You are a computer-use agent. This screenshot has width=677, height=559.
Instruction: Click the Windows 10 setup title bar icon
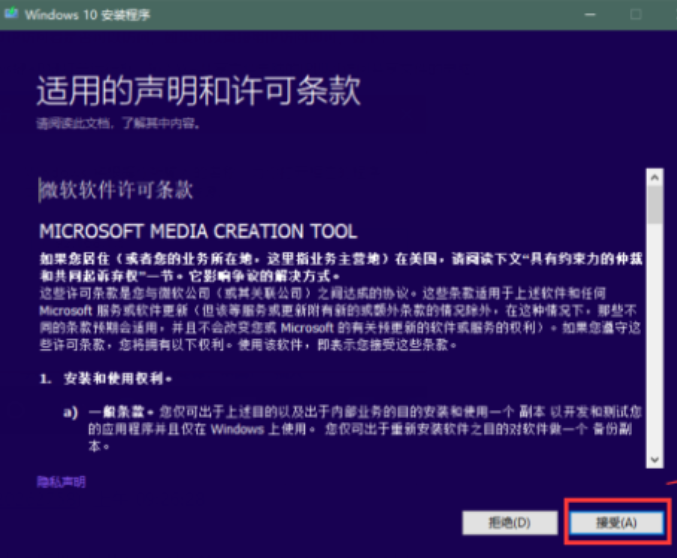pyautogui.click(x=11, y=15)
